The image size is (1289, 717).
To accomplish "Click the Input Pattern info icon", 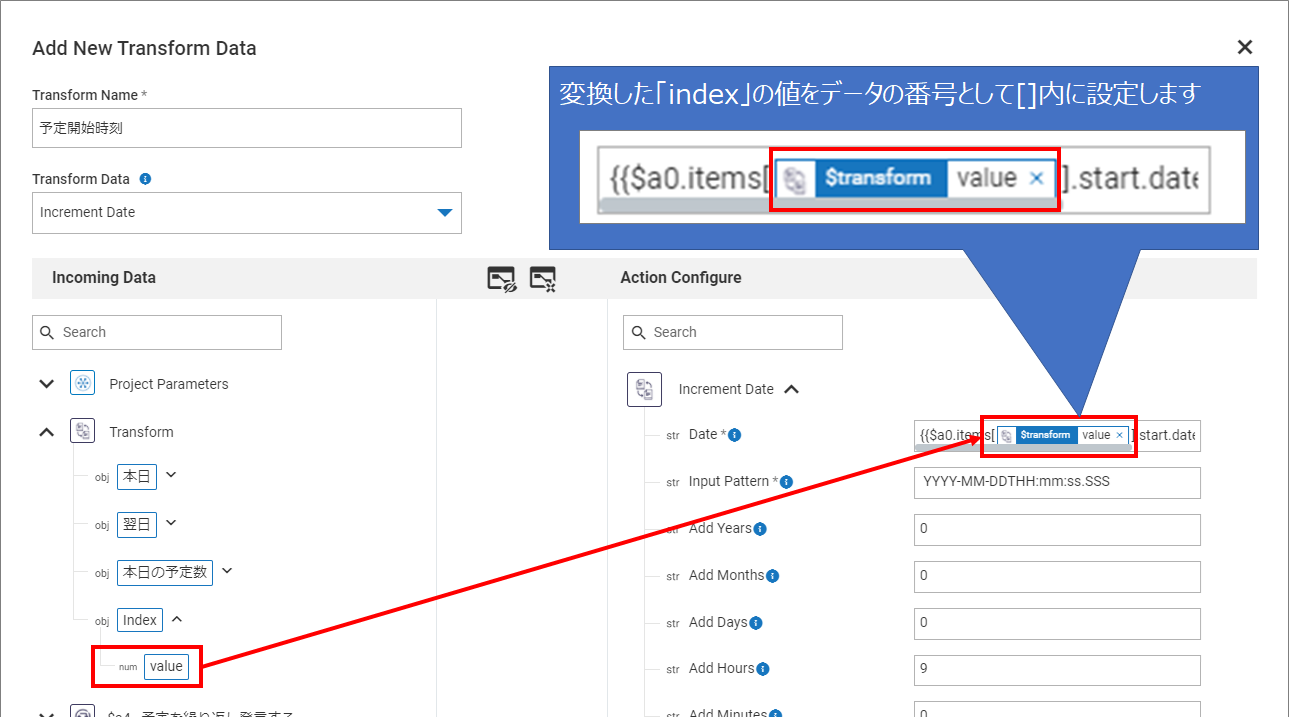I will click(786, 482).
